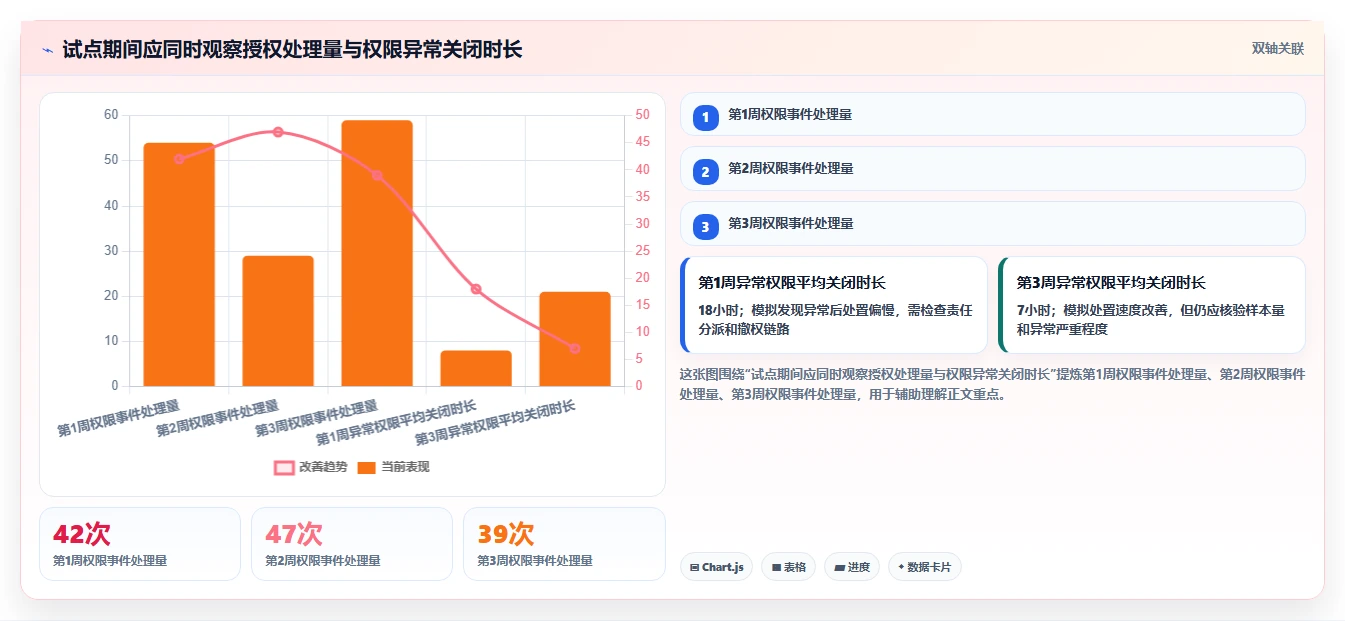Toggle the 改善趋势 legend entry

(311, 467)
